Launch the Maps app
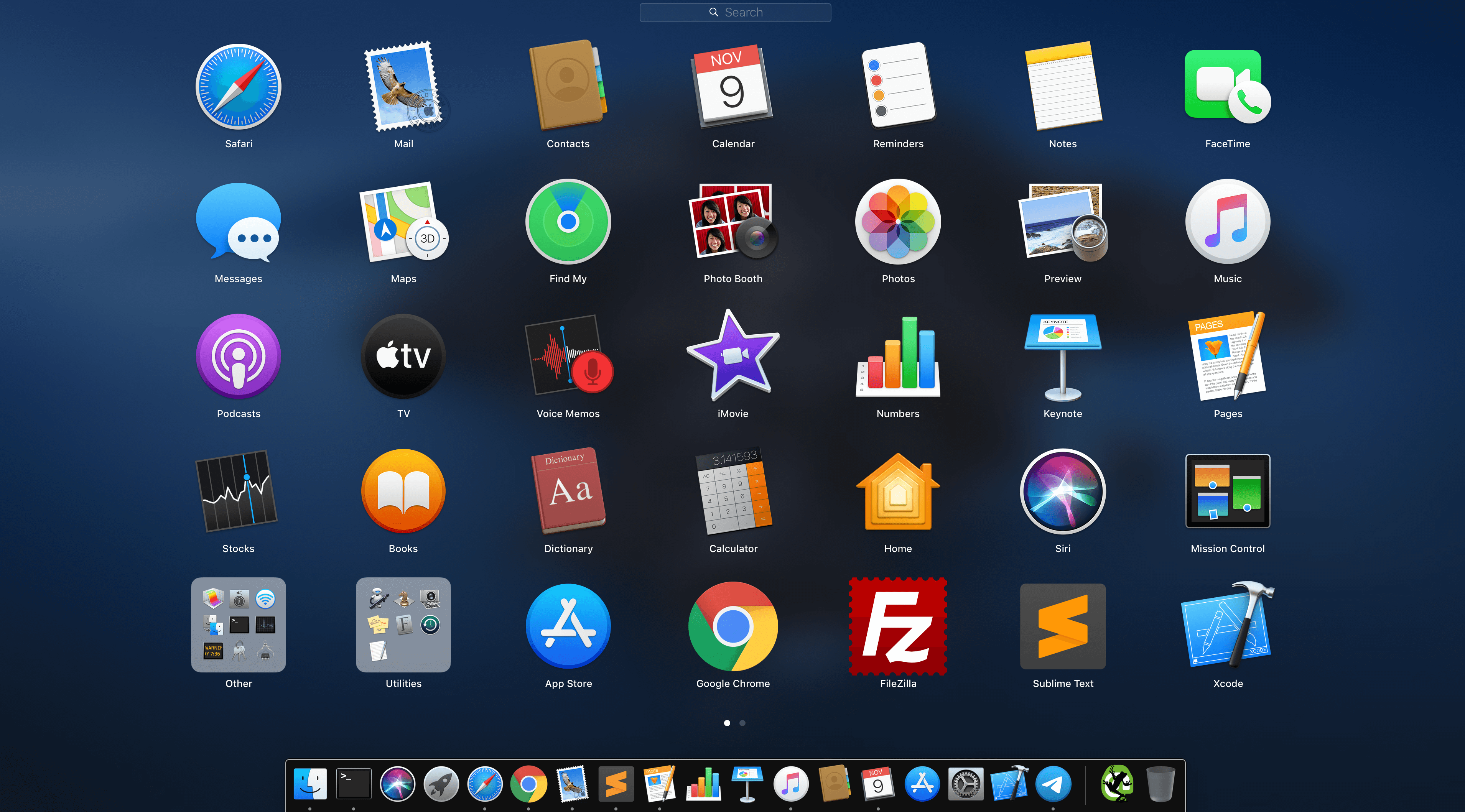Image resolution: width=1465 pixels, height=812 pixels. (404, 221)
